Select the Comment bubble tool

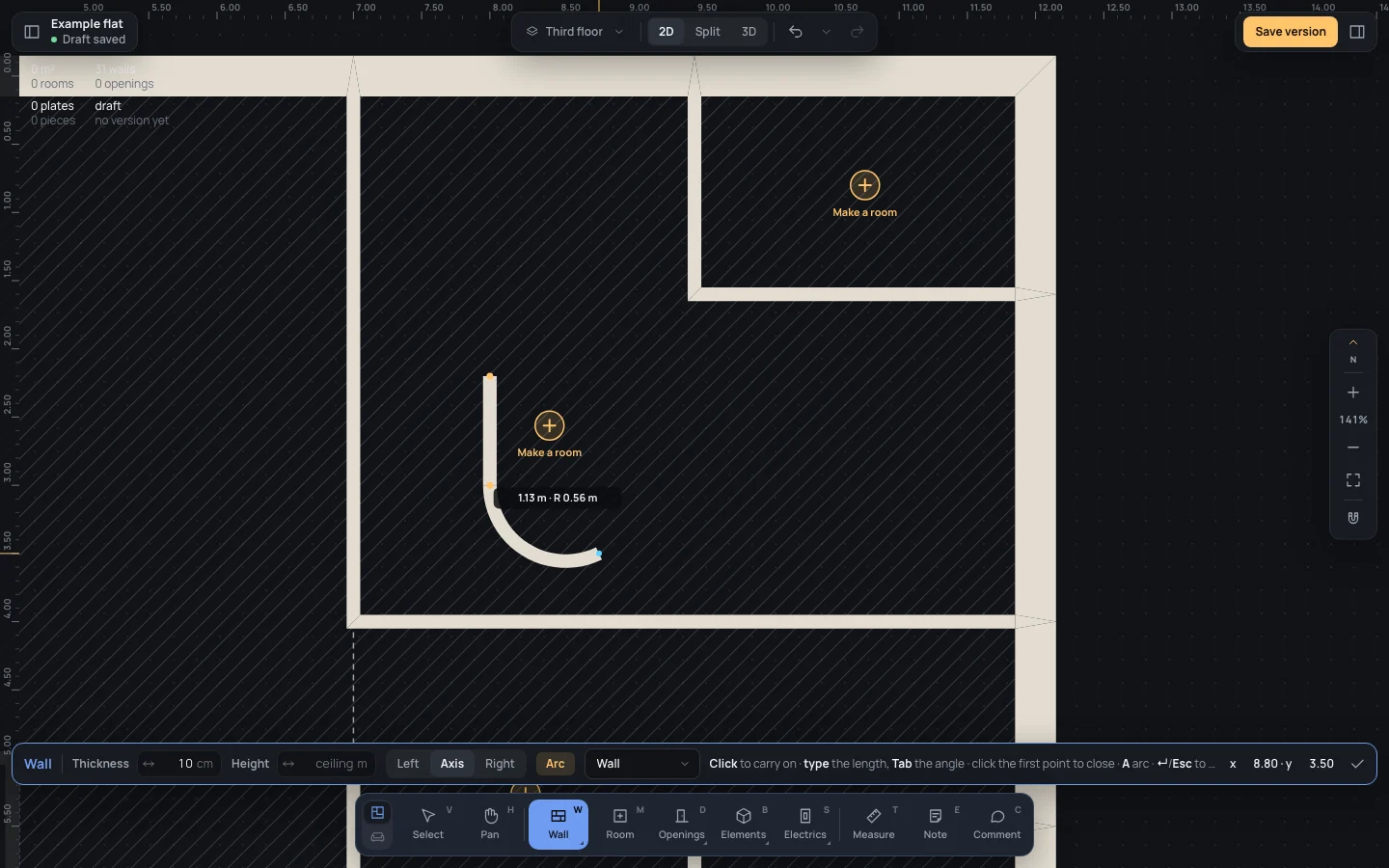coord(997,825)
